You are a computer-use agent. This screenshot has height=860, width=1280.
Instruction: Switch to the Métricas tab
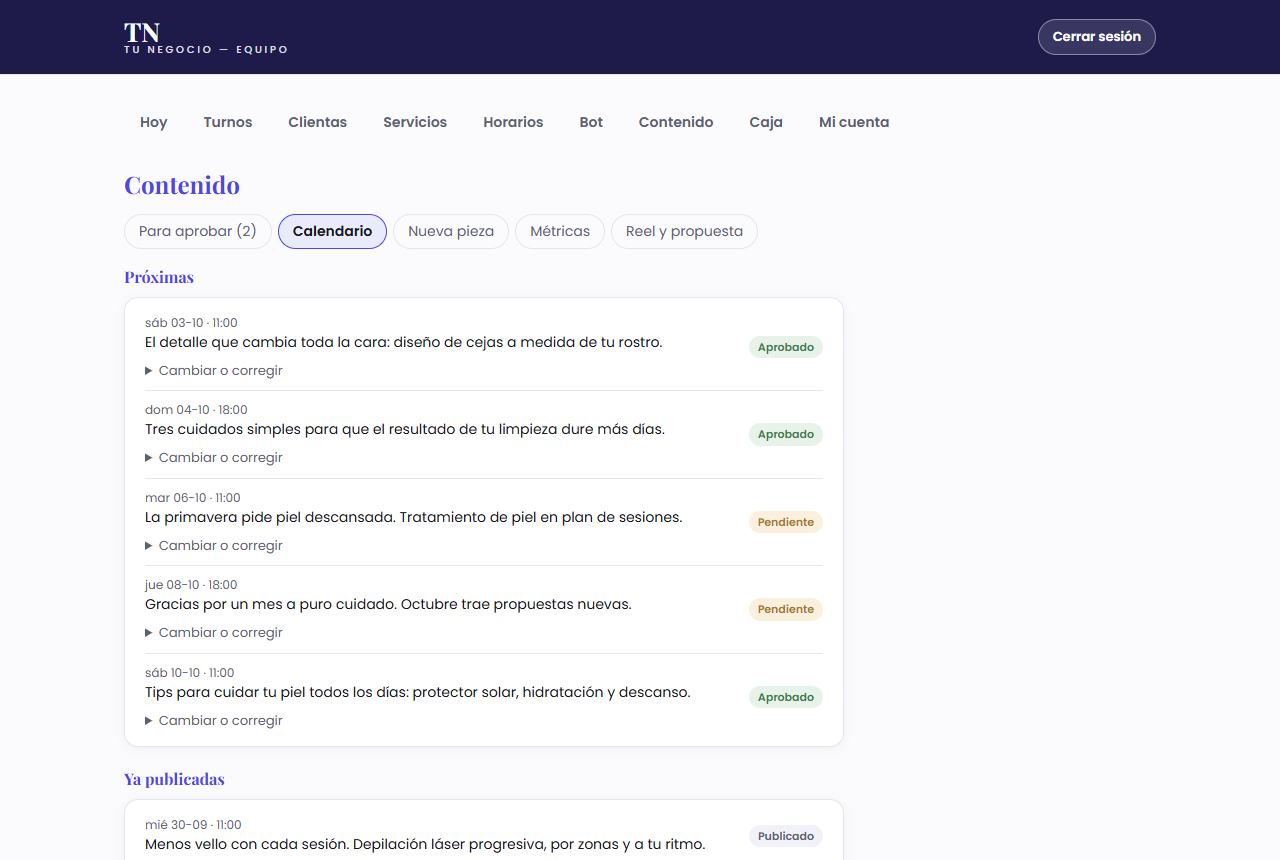(x=560, y=231)
